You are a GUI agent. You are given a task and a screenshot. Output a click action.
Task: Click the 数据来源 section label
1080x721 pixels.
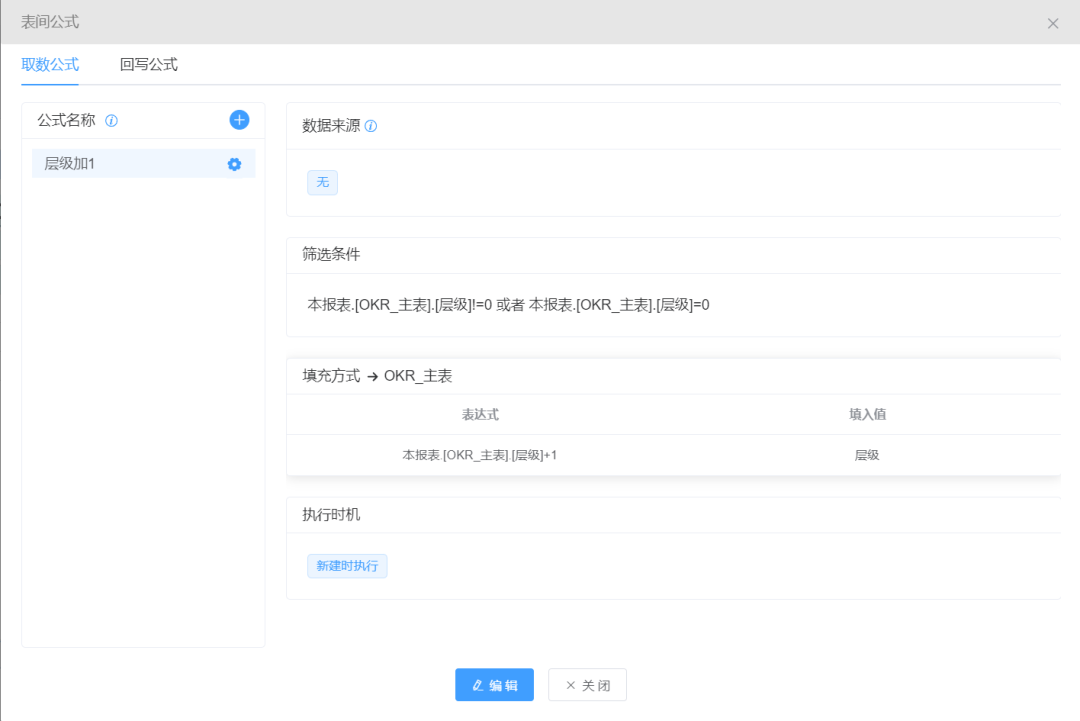331,126
